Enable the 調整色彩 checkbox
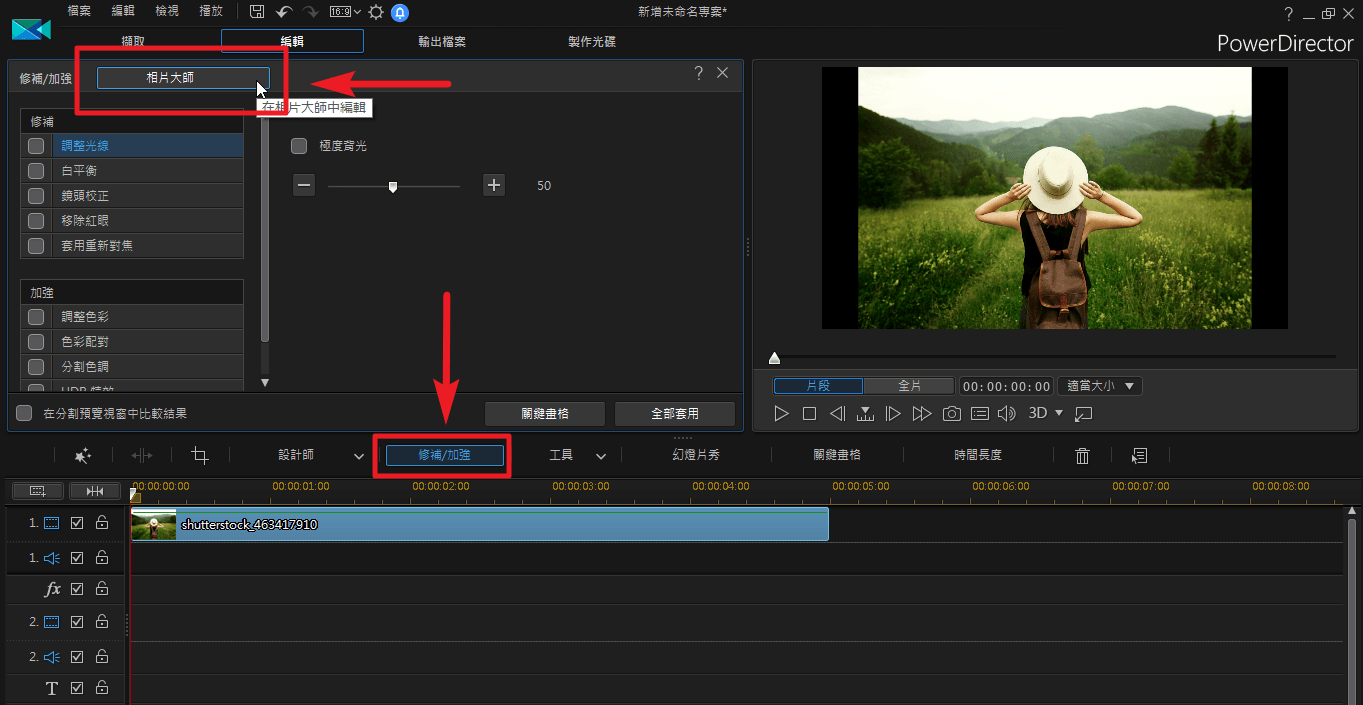 (36, 316)
